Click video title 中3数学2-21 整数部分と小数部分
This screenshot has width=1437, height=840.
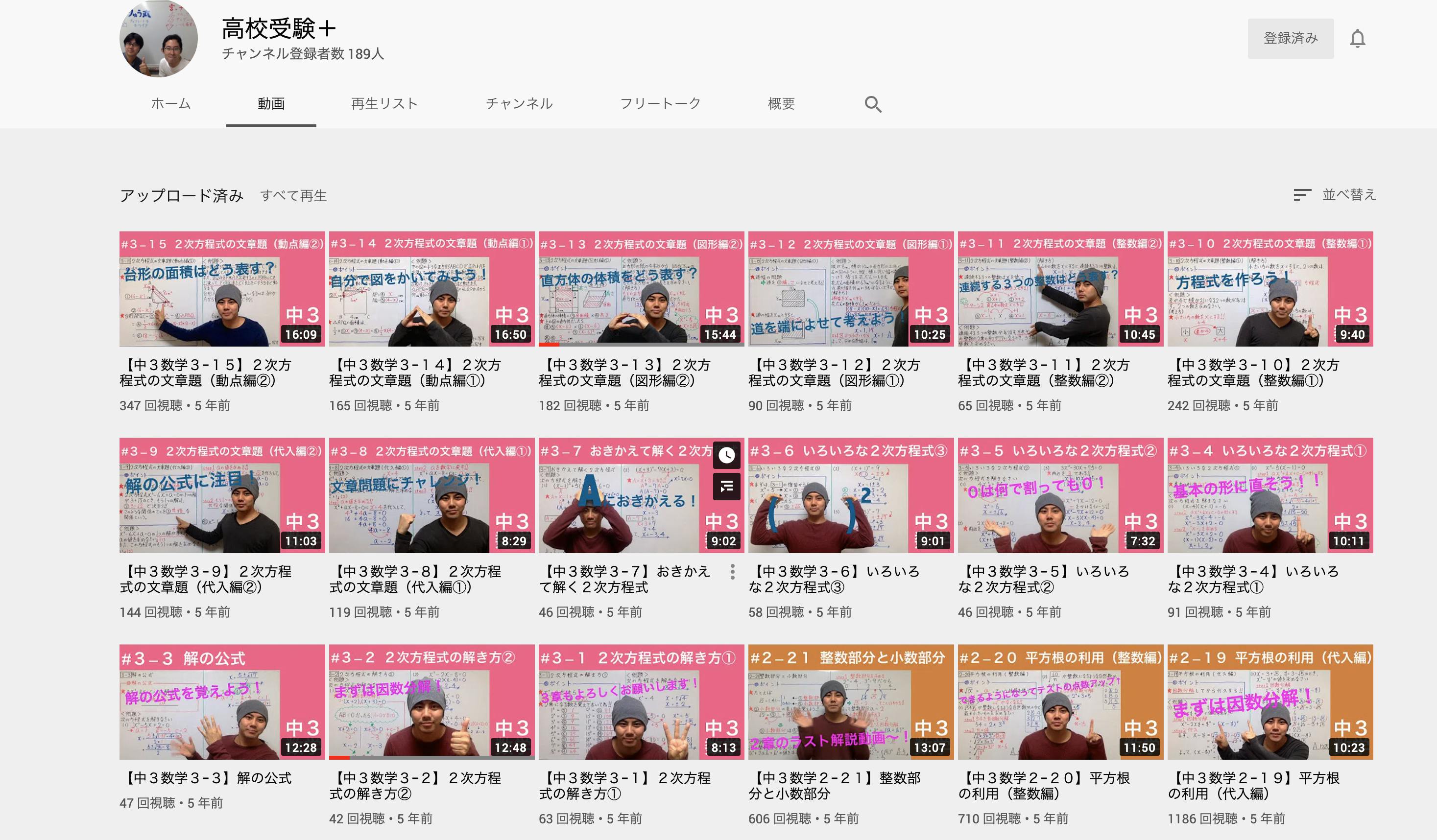[834, 785]
